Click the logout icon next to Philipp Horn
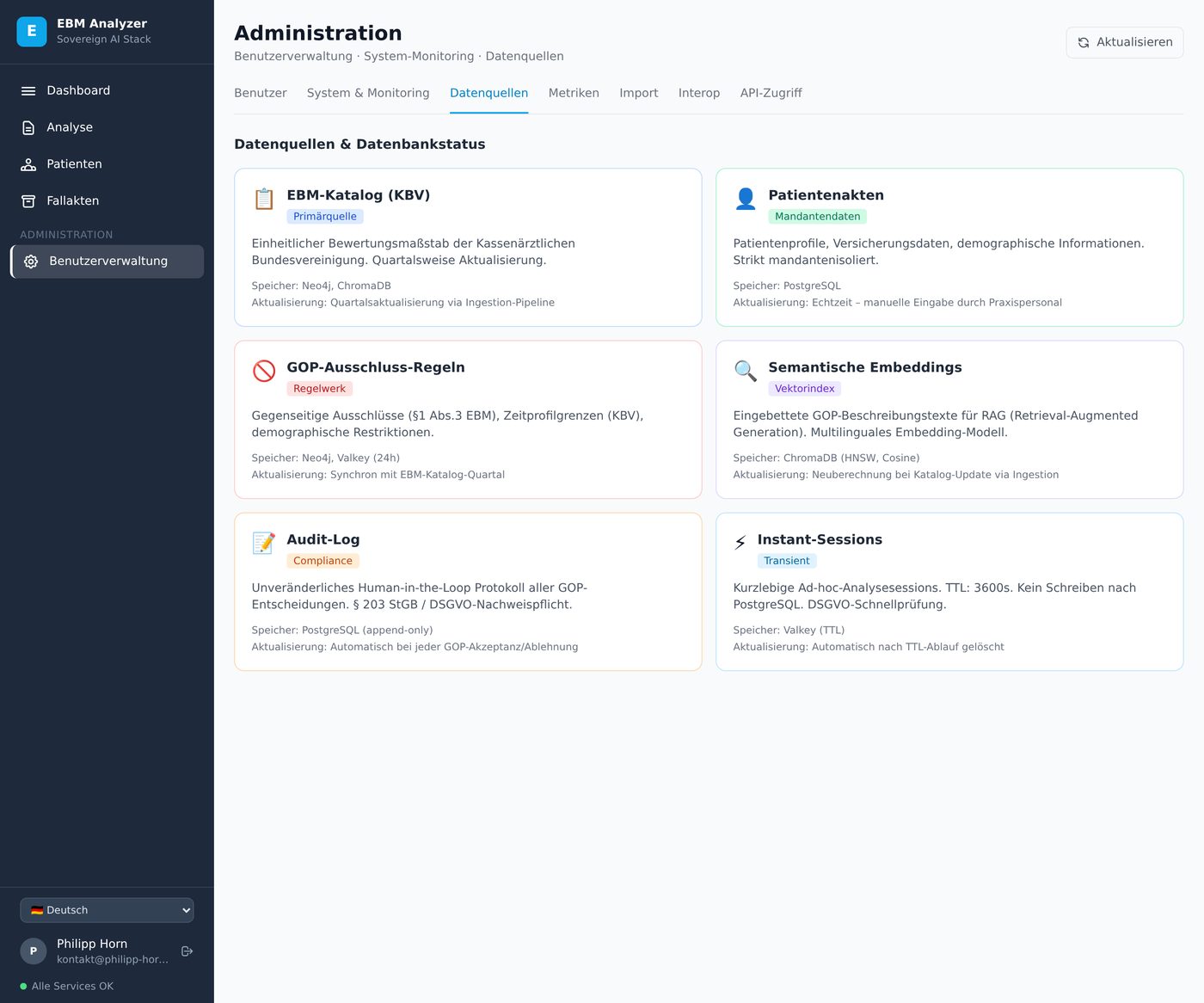1204x1003 pixels. [x=187, y=951]
